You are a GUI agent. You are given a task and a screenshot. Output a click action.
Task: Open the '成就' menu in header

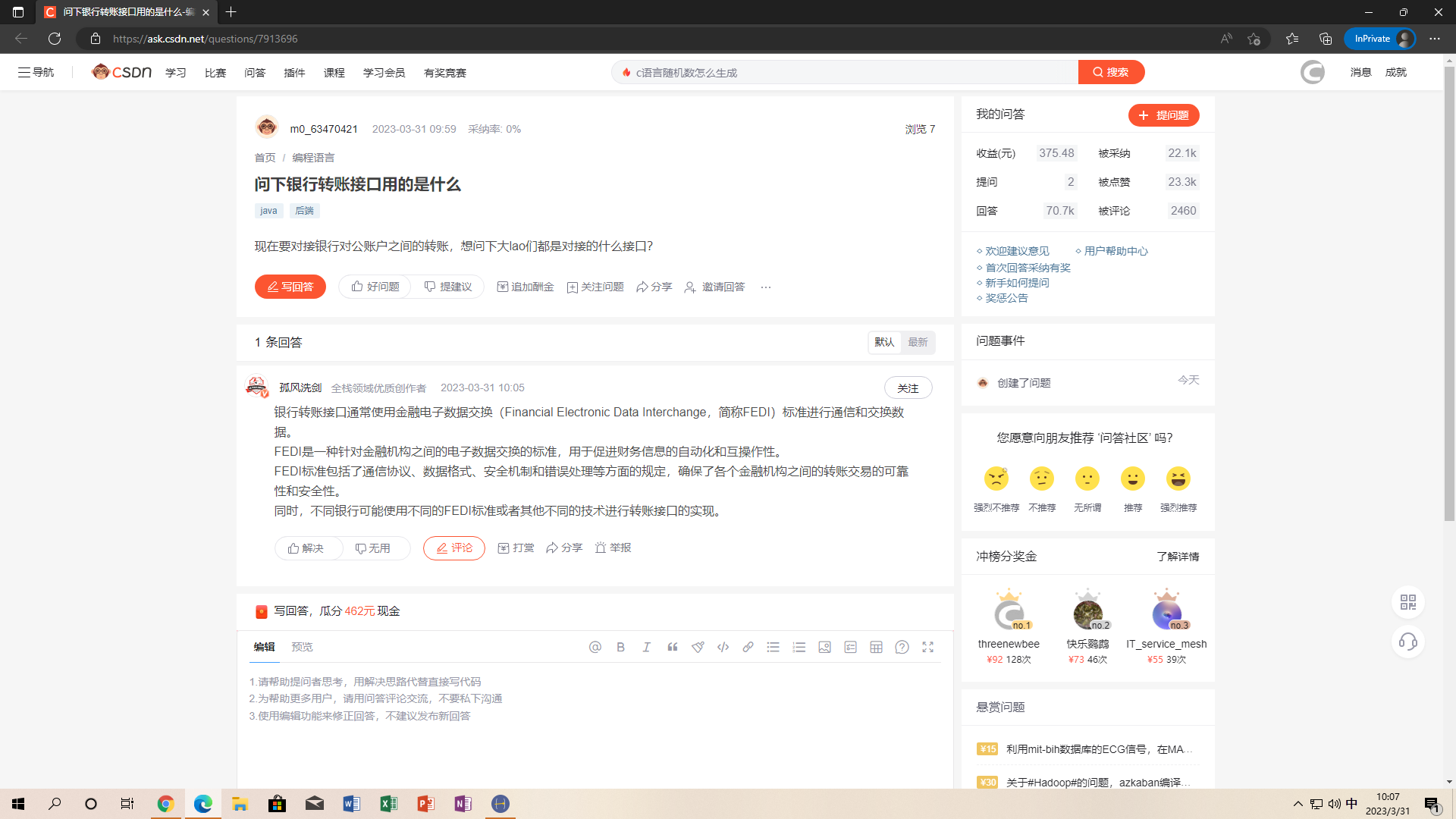[1395, 72]
